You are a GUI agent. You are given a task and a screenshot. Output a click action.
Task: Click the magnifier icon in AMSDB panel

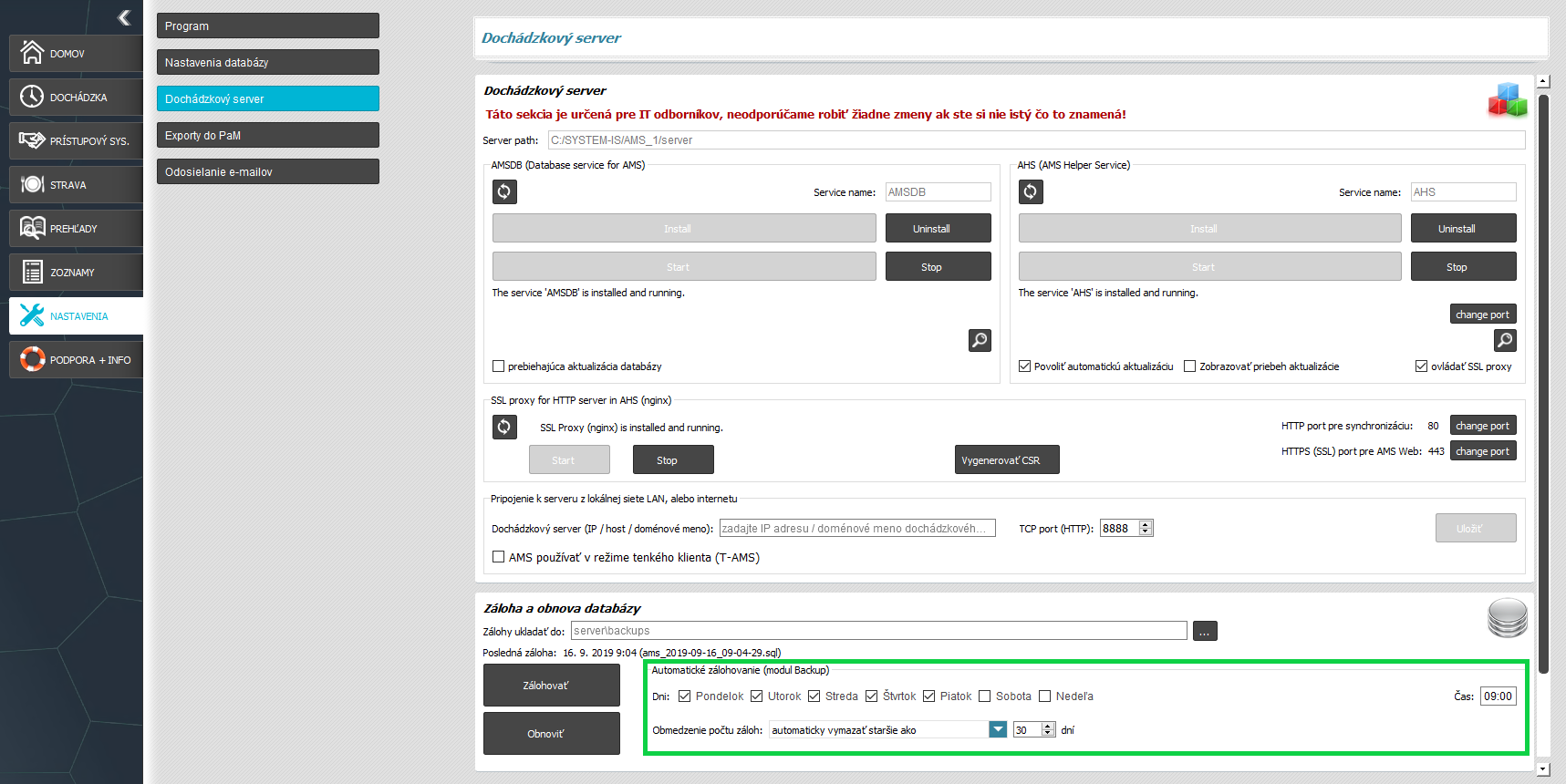[x=980, y=340]
